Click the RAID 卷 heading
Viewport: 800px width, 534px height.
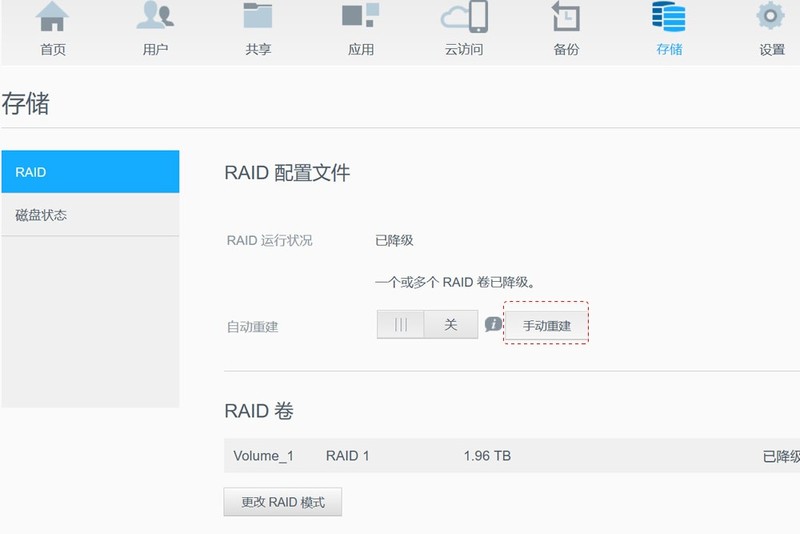click(259, 411)
